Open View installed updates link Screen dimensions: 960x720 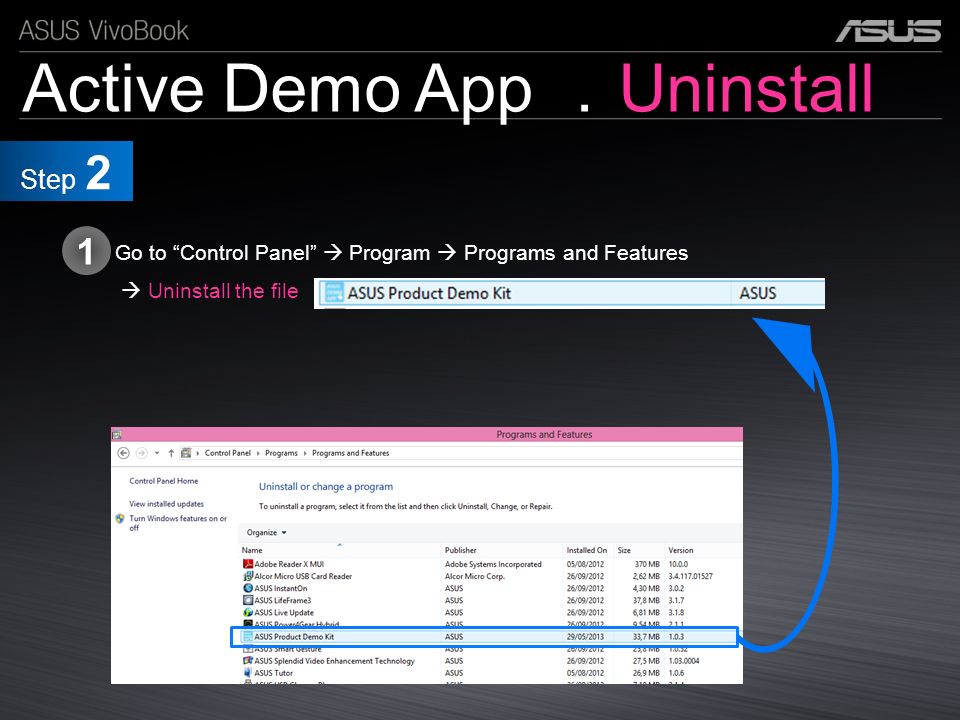(x=166, y=504)
